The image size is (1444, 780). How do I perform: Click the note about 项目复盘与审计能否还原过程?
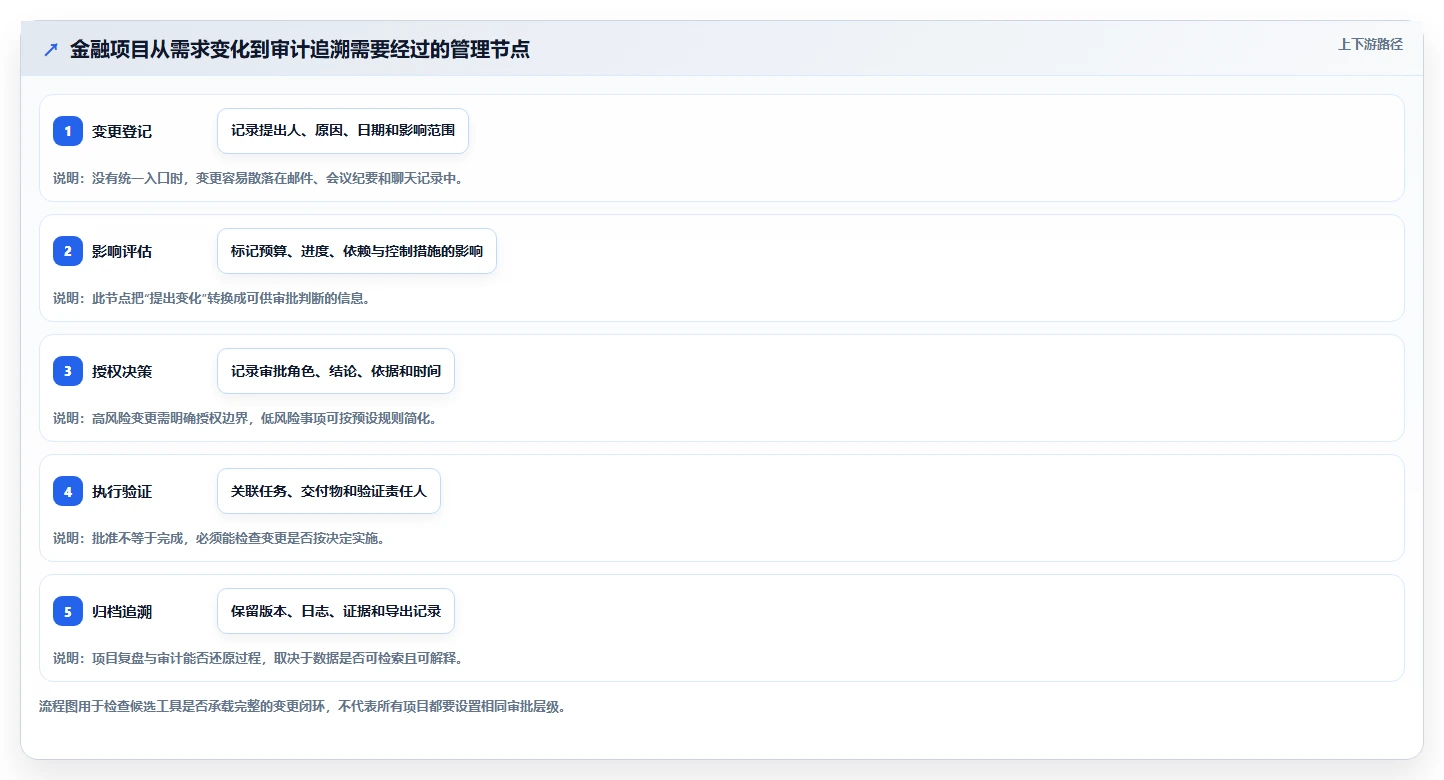(258, 658)
